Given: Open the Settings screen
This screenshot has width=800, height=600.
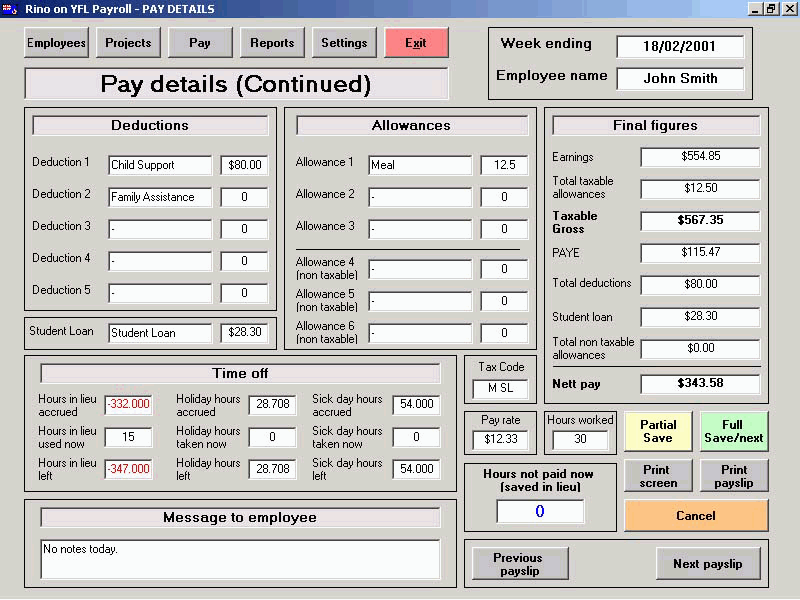Looking at the screenshot, I should pos(344,43).
